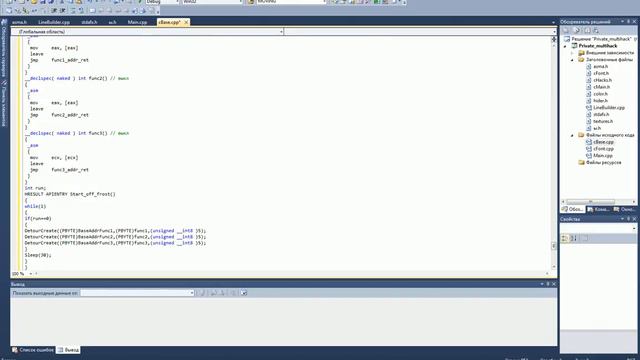Click the editor vertical scrollbar thumb
The width and height of the screenshot is (640, 360).
(x=554, y=246)
